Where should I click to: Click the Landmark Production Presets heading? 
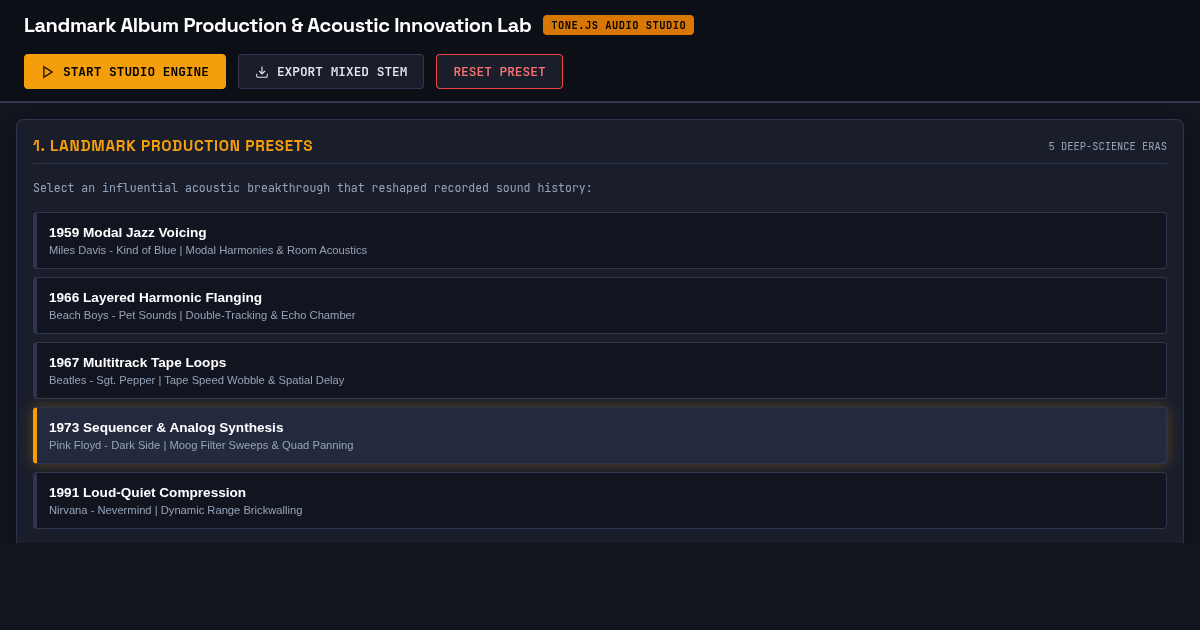click(173, 146)
